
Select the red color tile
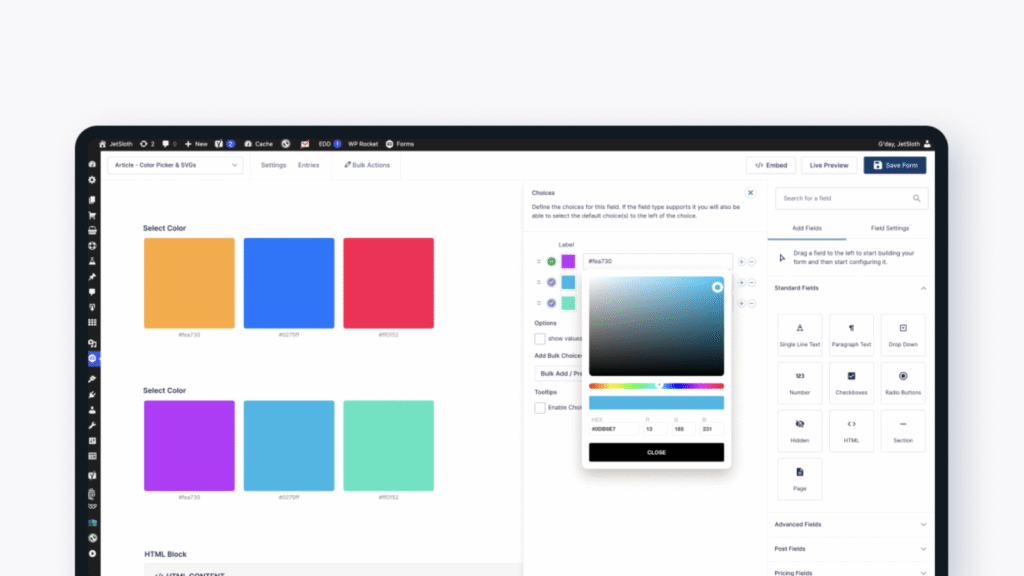pos(389,283)
